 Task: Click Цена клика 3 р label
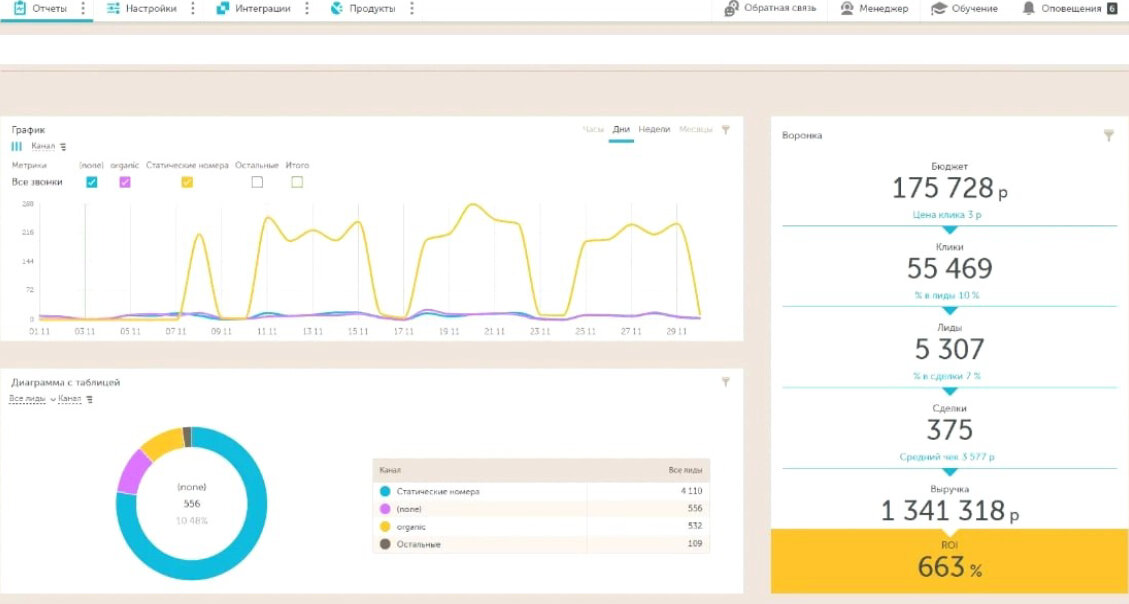pos(947,215)
